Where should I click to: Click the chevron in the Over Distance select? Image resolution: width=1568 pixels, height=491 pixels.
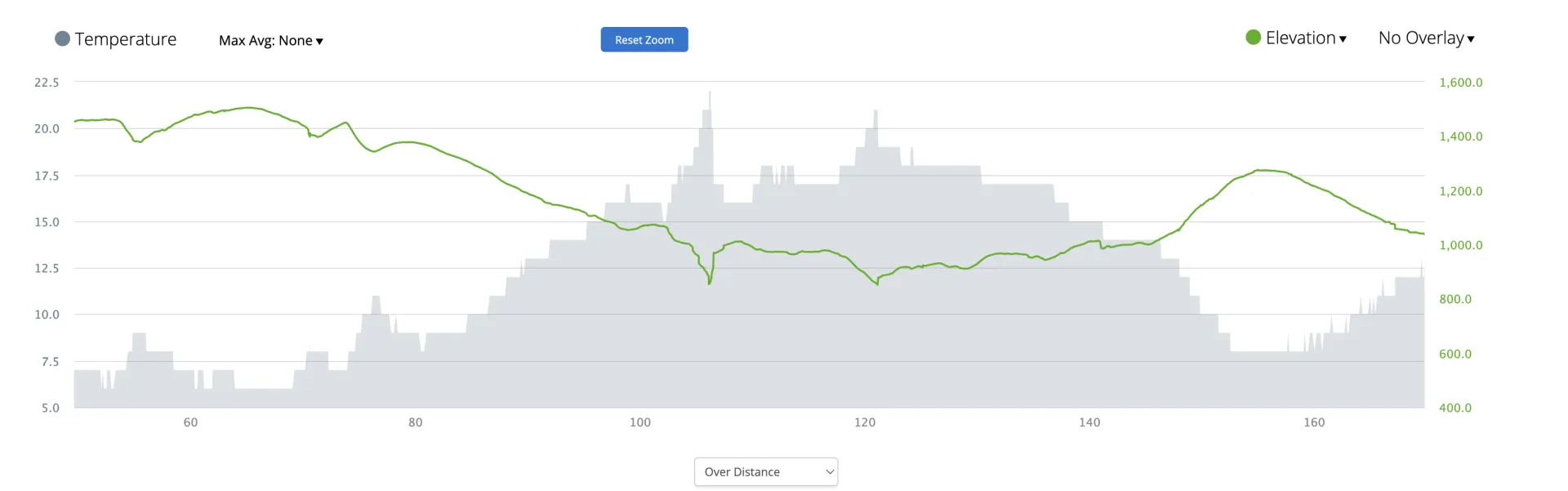click(x=830, y=472)
